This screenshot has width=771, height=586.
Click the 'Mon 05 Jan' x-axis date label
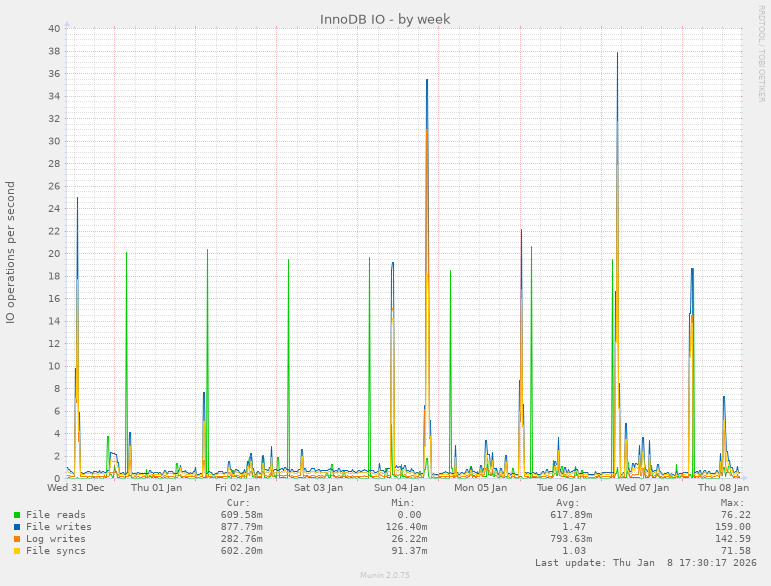click(480, 488)
